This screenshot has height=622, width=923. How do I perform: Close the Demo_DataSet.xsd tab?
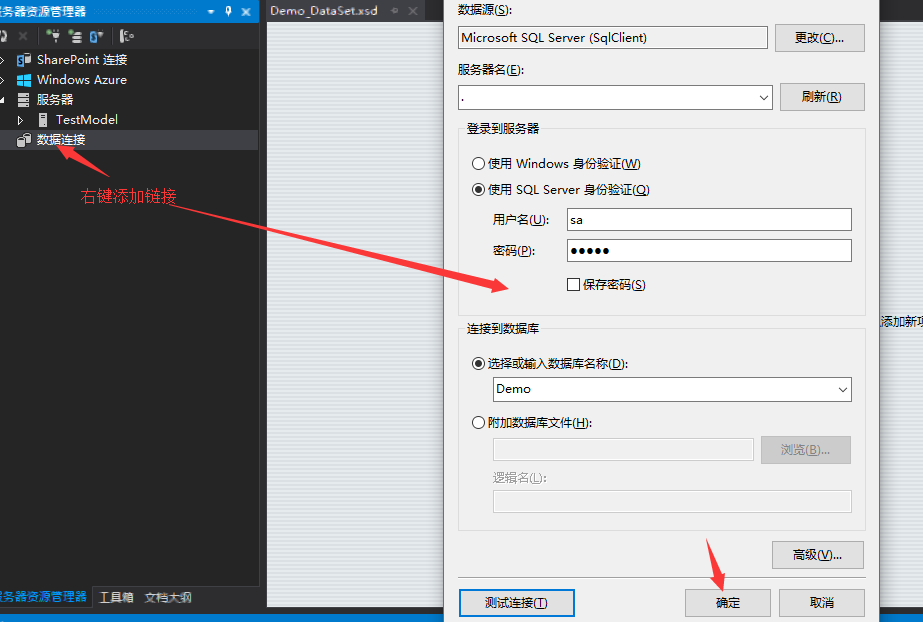[x=413, y=11]
